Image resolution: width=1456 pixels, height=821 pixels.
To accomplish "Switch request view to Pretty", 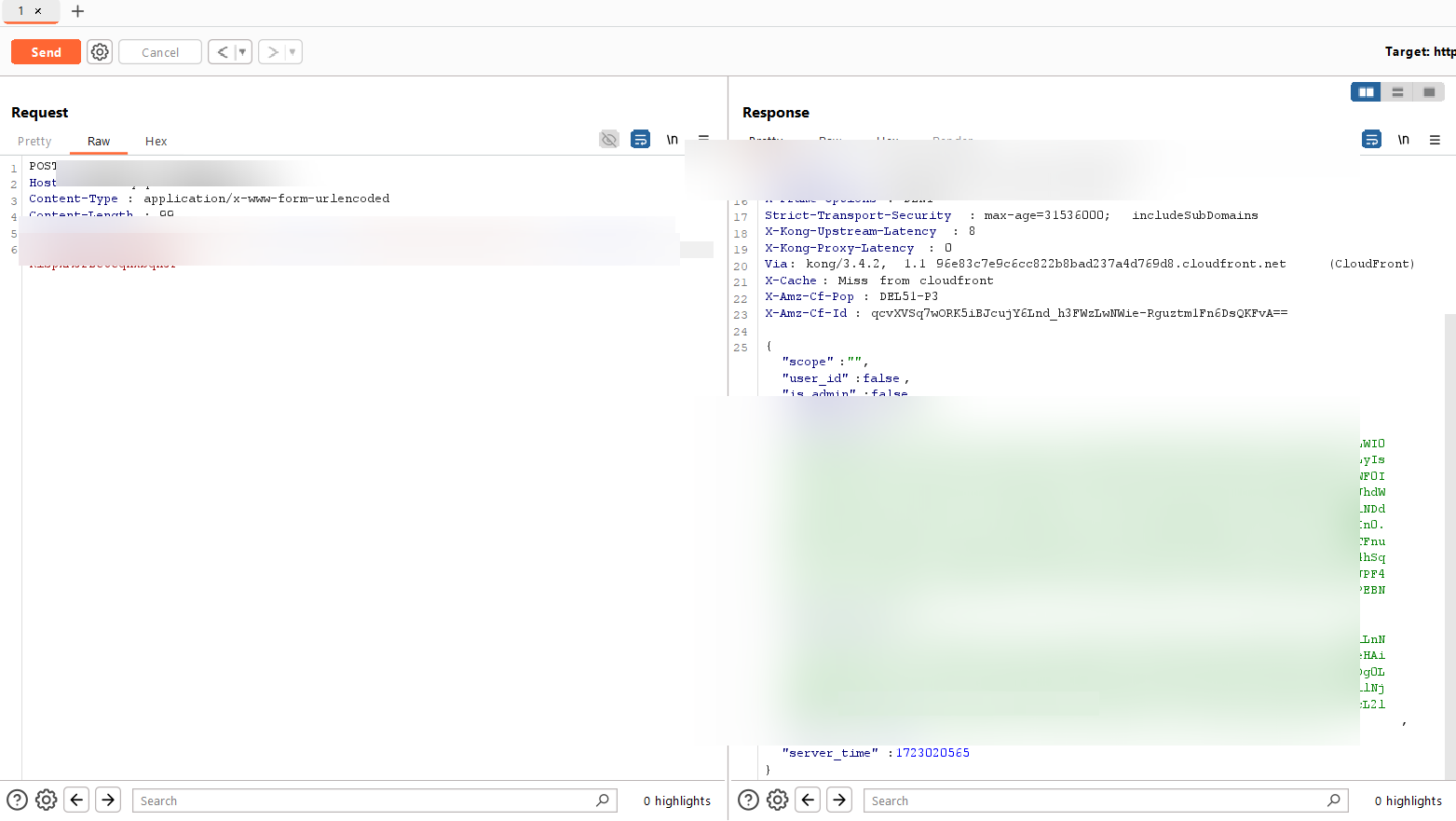I will (34, 142).
